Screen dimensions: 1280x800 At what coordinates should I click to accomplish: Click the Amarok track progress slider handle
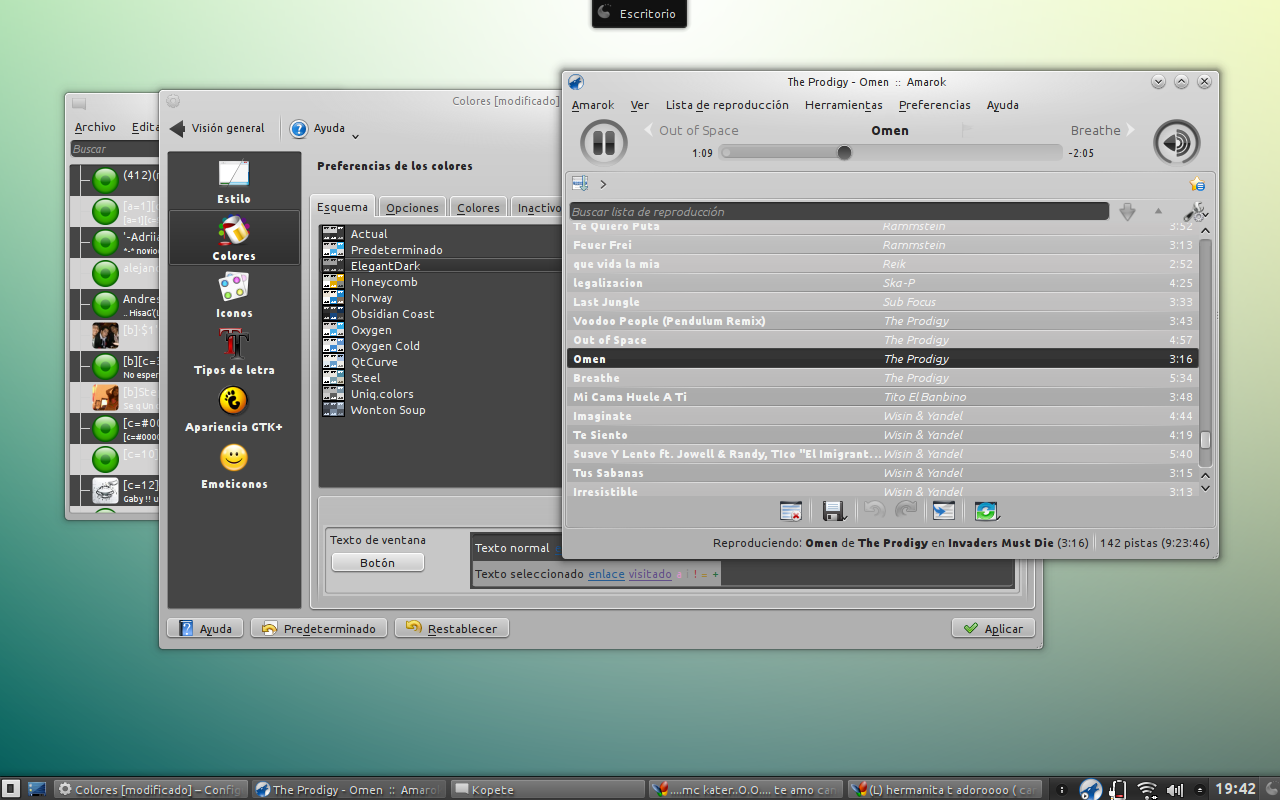[844, 153]
